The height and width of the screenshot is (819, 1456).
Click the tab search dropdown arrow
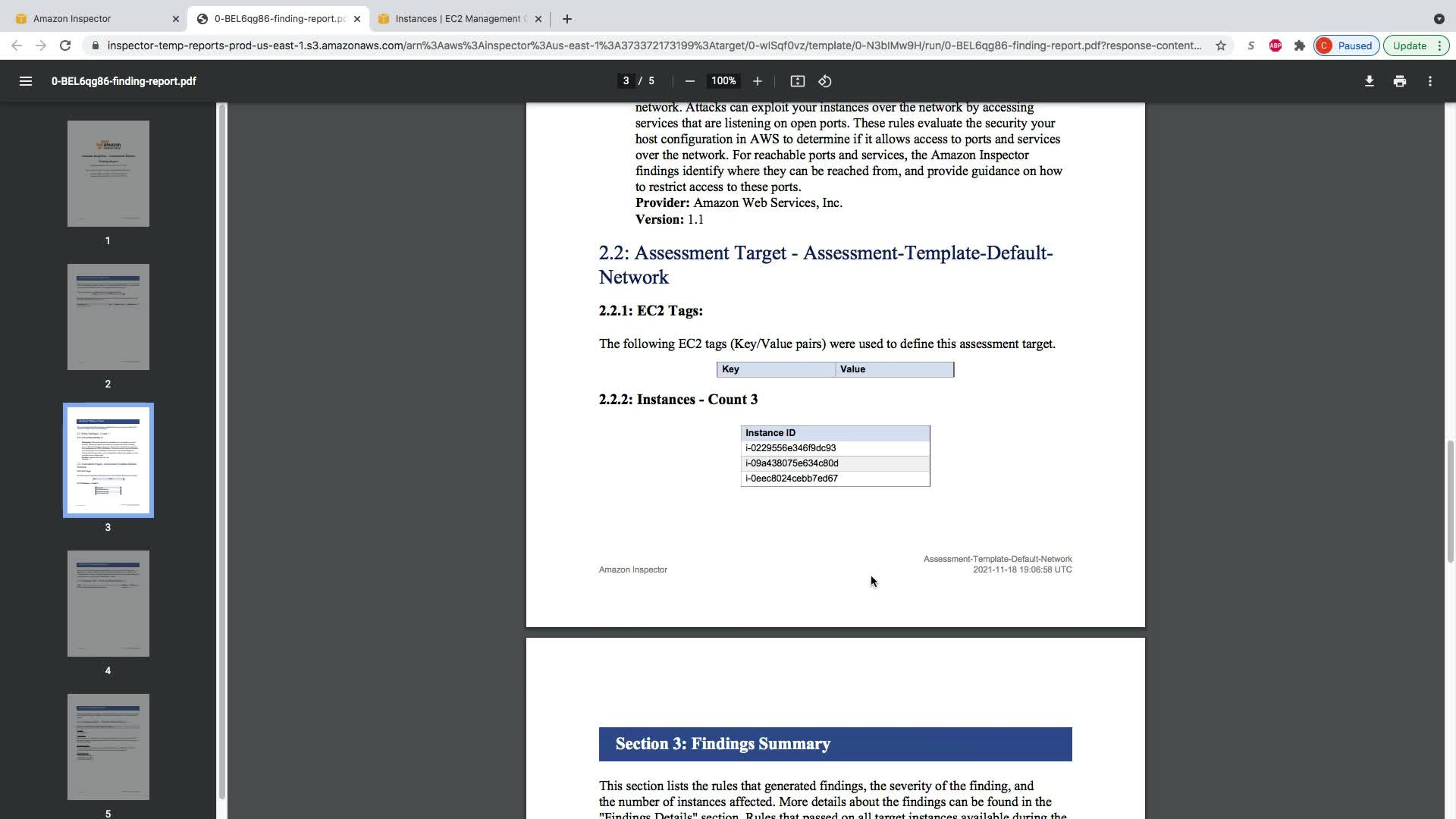pyautogui.click(x=1439, y=19)
